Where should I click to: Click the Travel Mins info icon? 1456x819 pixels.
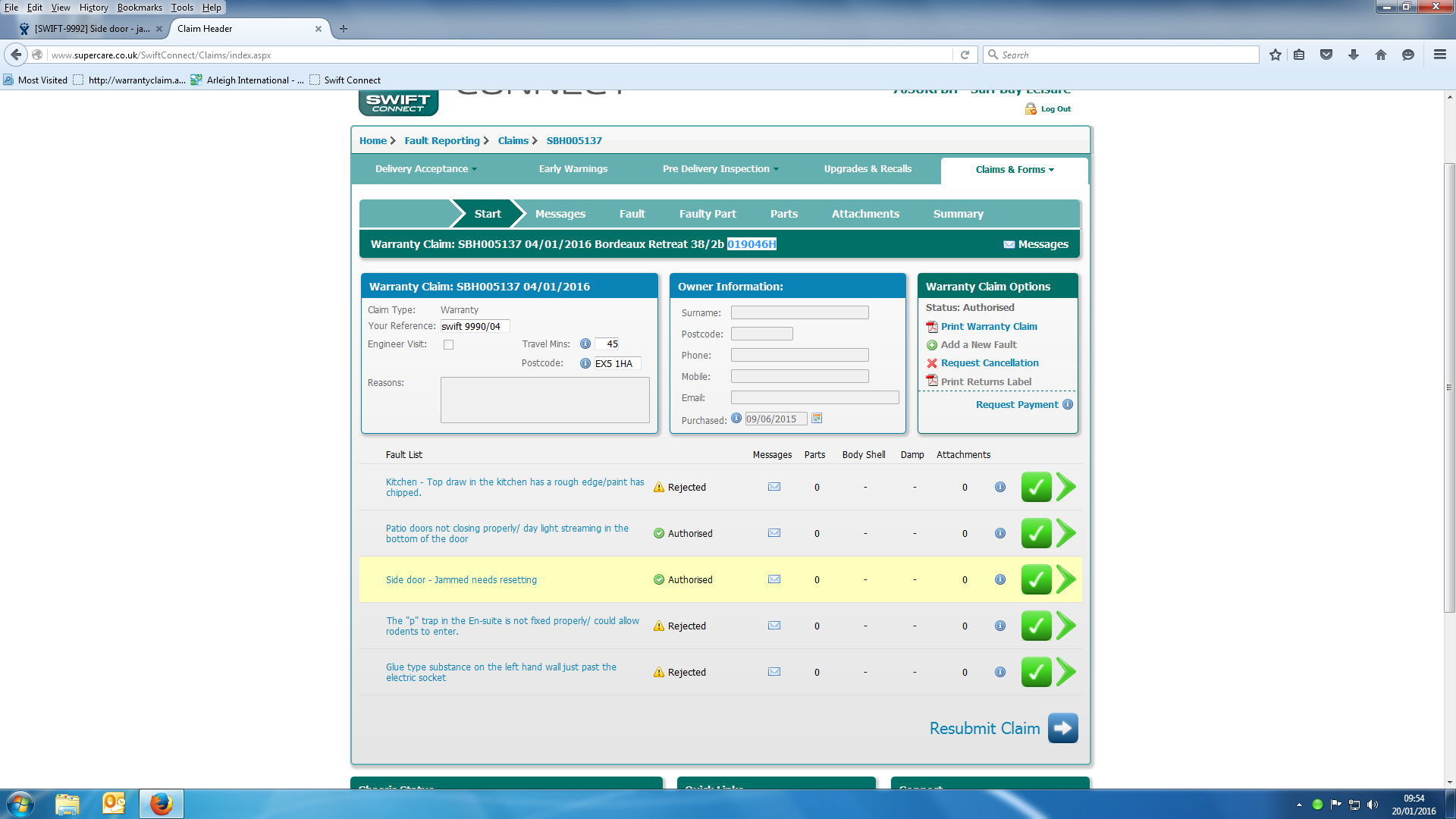tap(585, 344)
